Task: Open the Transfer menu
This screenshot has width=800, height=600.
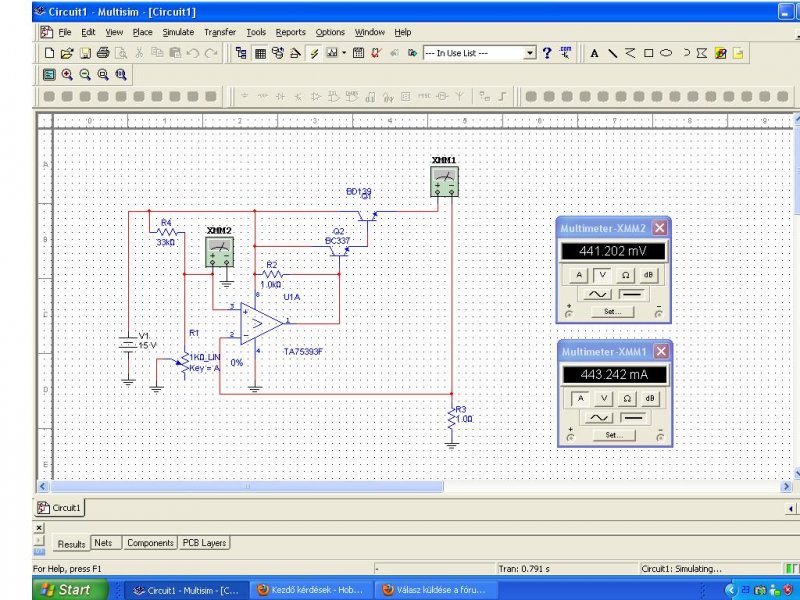Action: click(219, 32)
